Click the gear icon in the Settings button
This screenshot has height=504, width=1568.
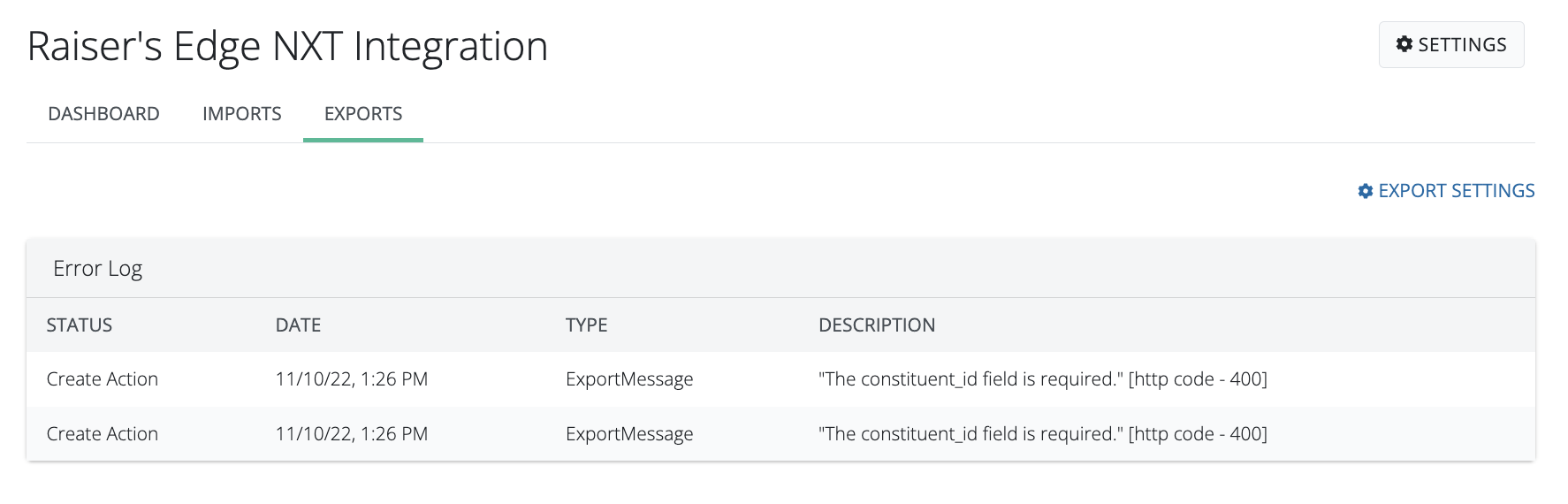tap(1404, 44)
